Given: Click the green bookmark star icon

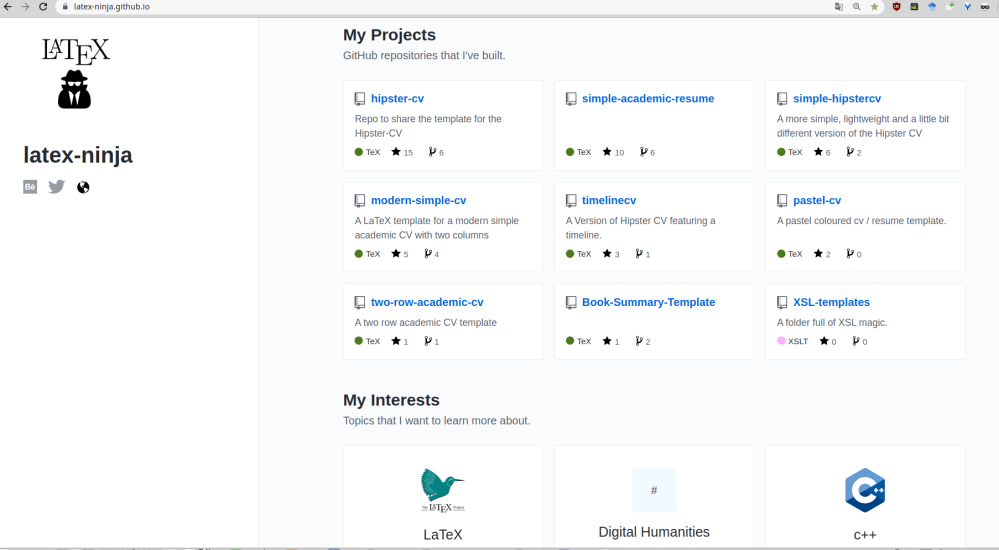Looking at the screenshot, I should tap(874, 6).
